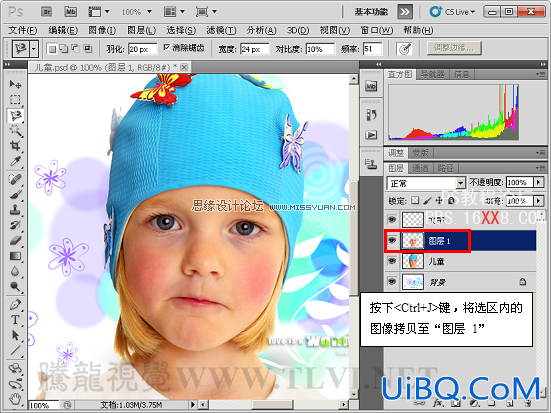Hide the 背景 layer with its eye icon

pos(392,282)
